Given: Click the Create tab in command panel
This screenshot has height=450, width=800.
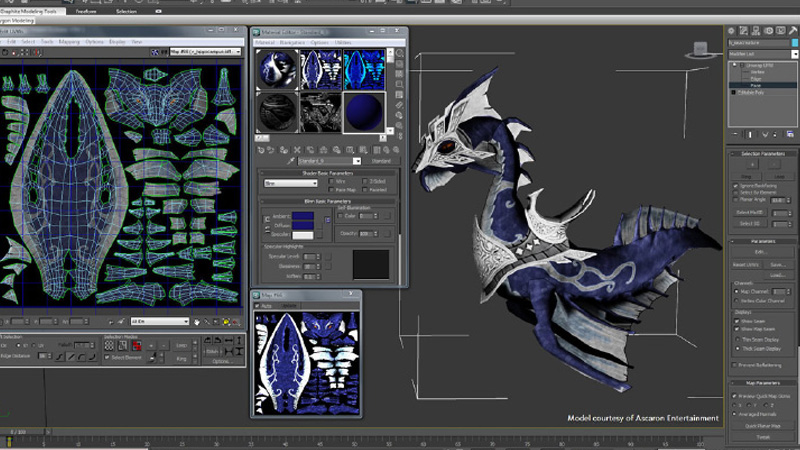Looking at the screenshot, I should point(732,31).
